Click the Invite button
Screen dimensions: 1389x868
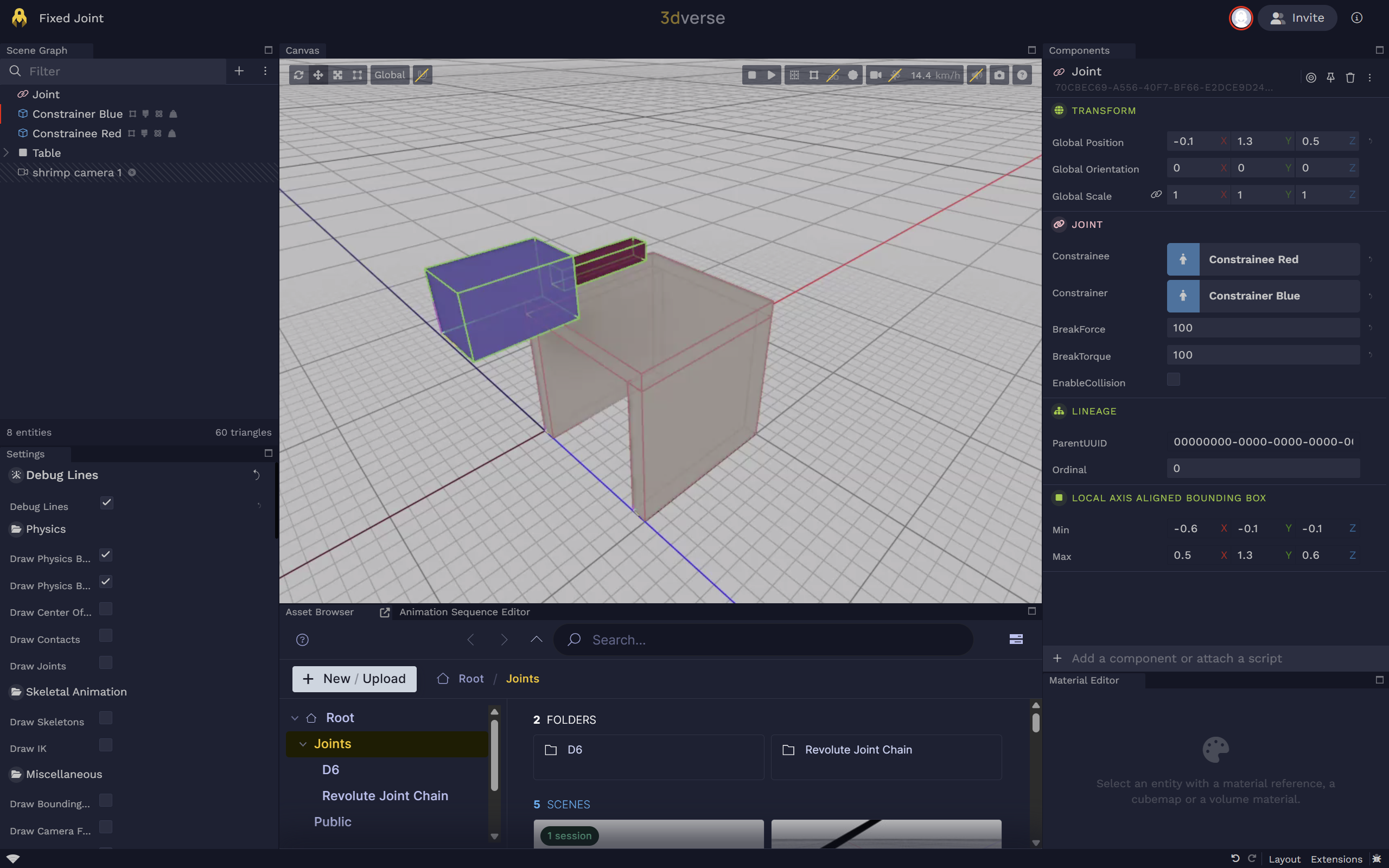tap(1297, 18)
